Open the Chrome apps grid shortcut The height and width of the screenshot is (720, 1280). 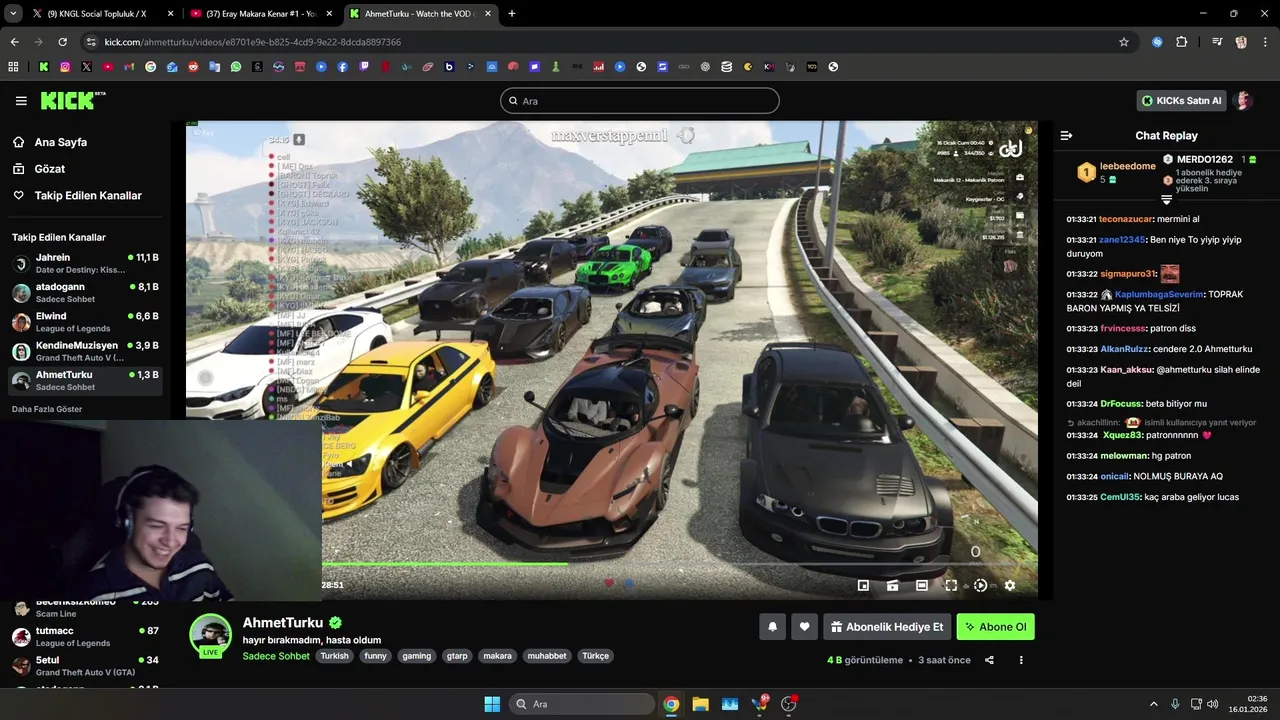(x=13, y=67)
